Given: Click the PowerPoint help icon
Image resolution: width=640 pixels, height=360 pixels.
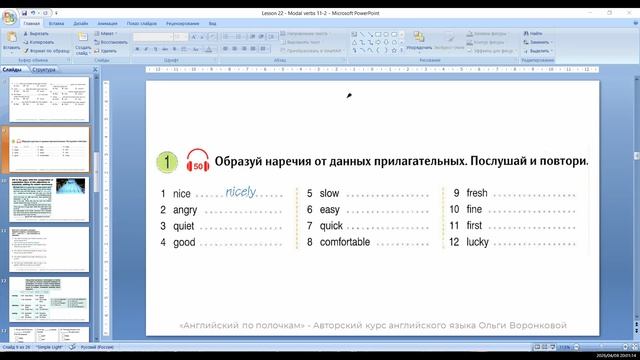Looking at the screenshot, I should [636, 24].
